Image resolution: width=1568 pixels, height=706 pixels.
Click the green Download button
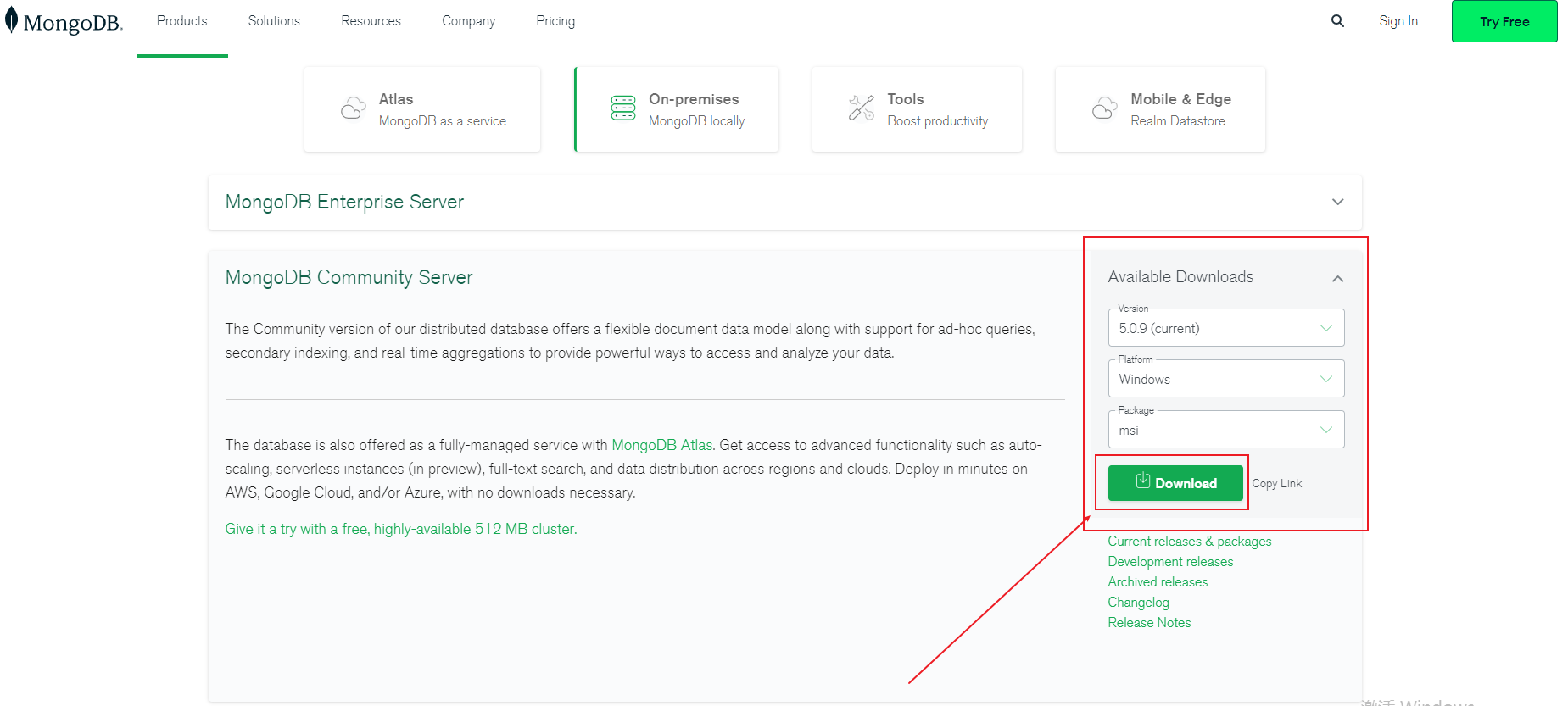[1175, 483]
